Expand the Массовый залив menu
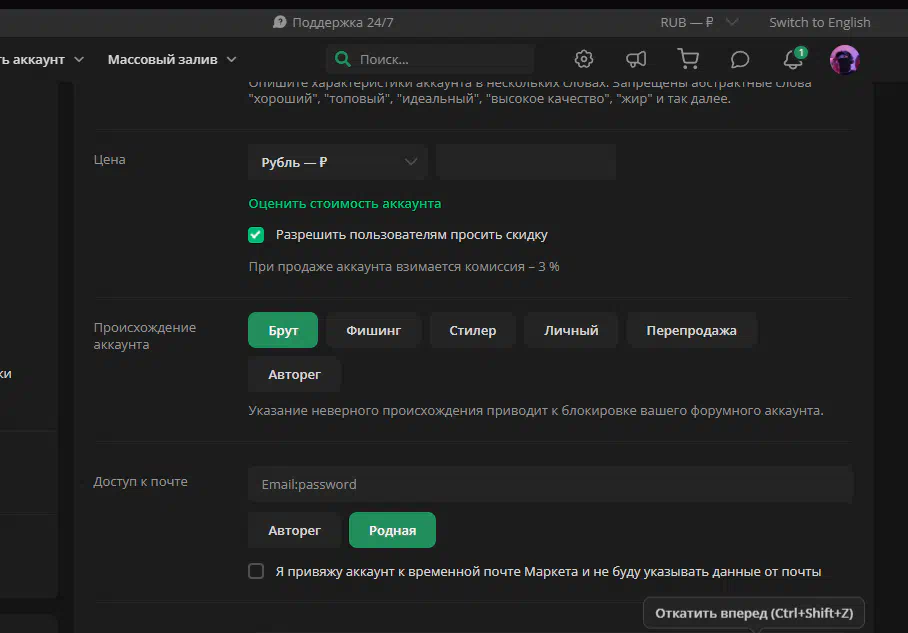Image resolution: width=908 pixels, height=633 pixels. (172, 60)
